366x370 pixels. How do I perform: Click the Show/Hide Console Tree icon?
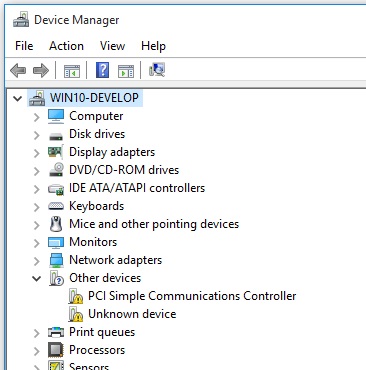pos(72,71)
